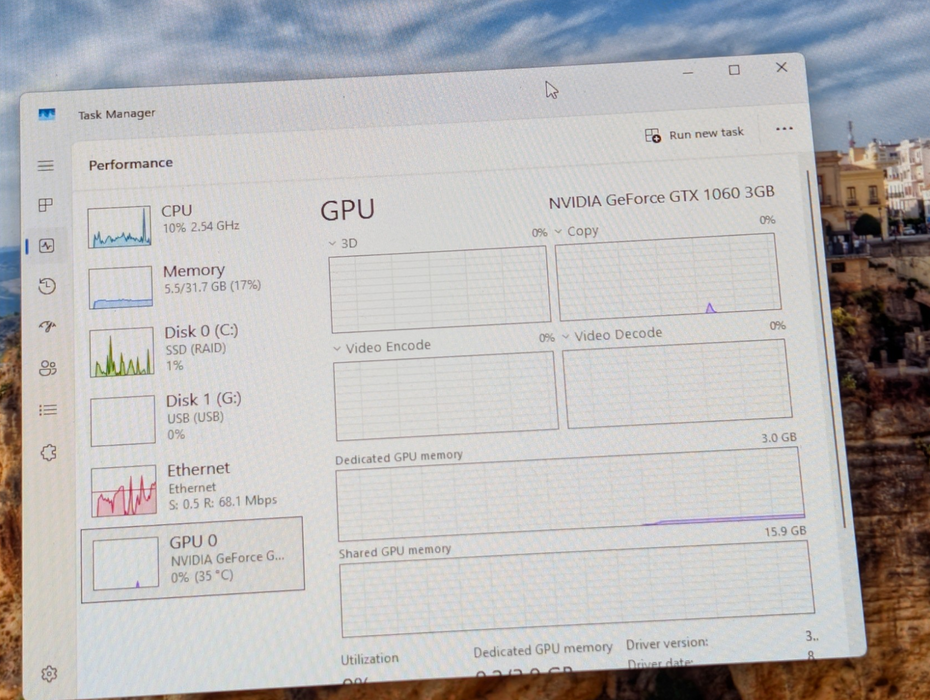Select the GPU 0 performance item

[x=193, y=560]
